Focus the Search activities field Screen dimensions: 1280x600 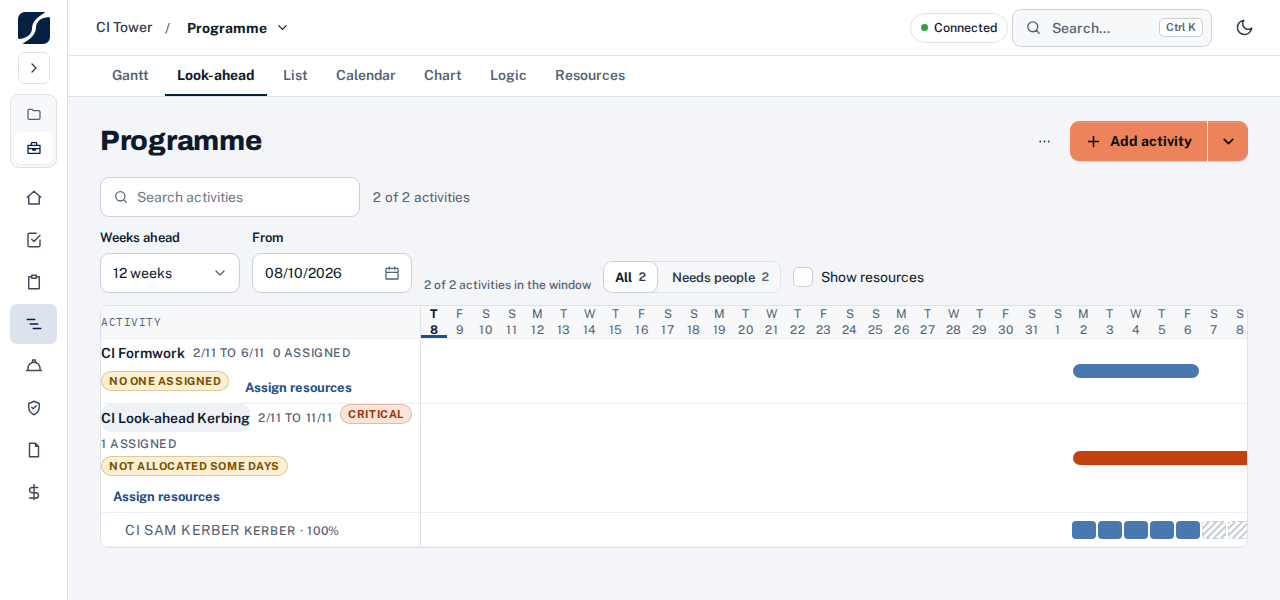[230, 197]
